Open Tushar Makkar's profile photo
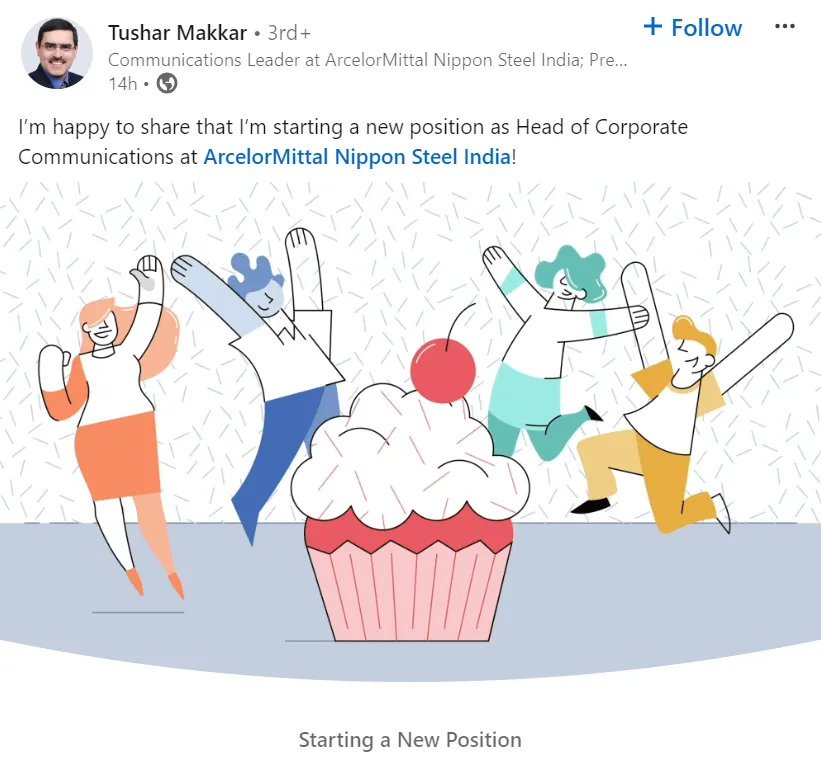 [57, 53]
